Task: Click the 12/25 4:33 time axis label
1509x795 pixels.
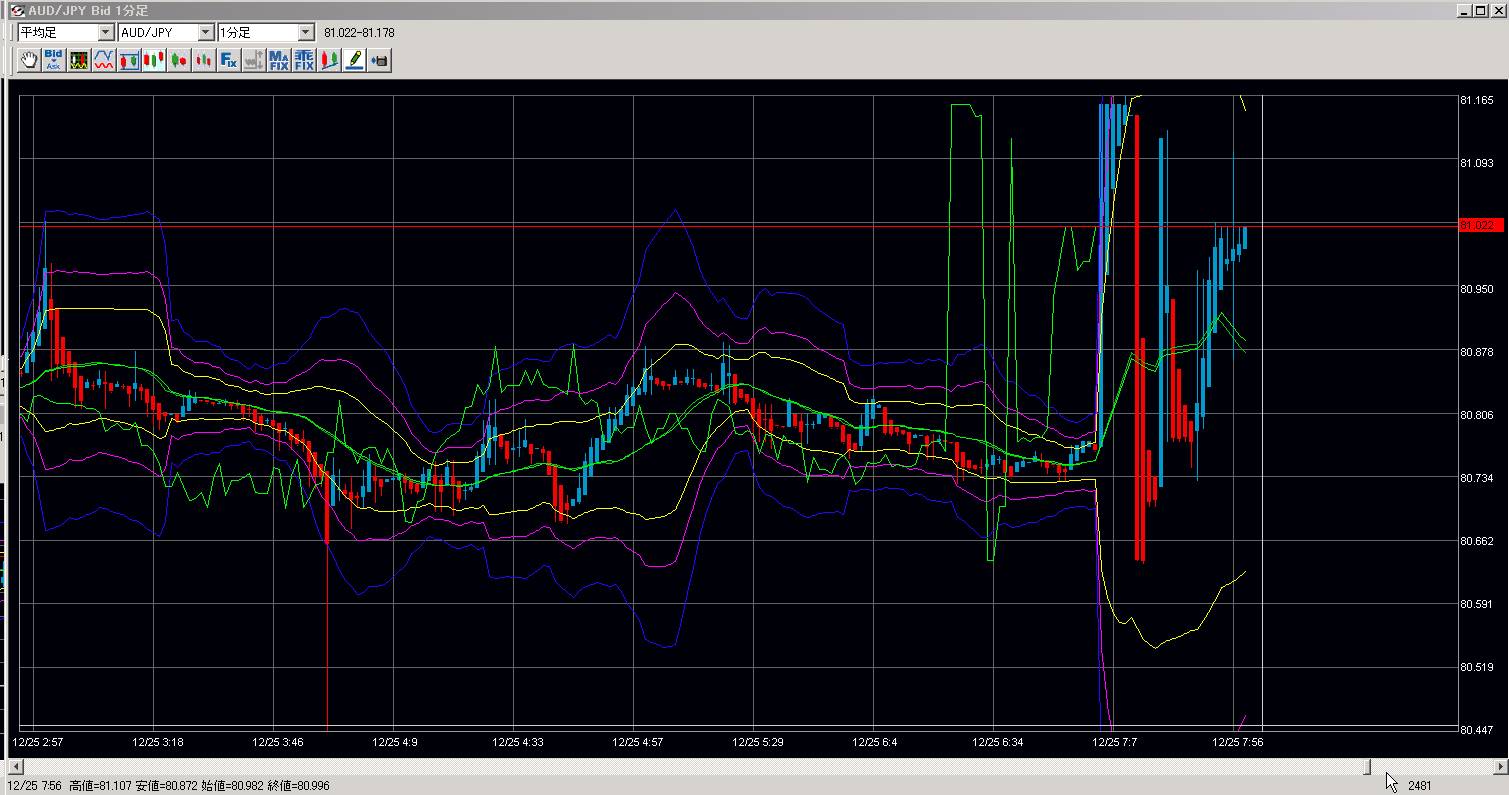Action: 518,742
